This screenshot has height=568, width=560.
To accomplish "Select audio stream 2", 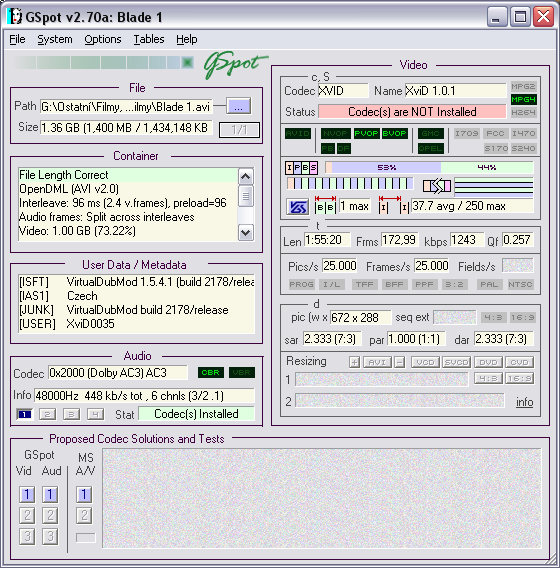I will [47, 414].
